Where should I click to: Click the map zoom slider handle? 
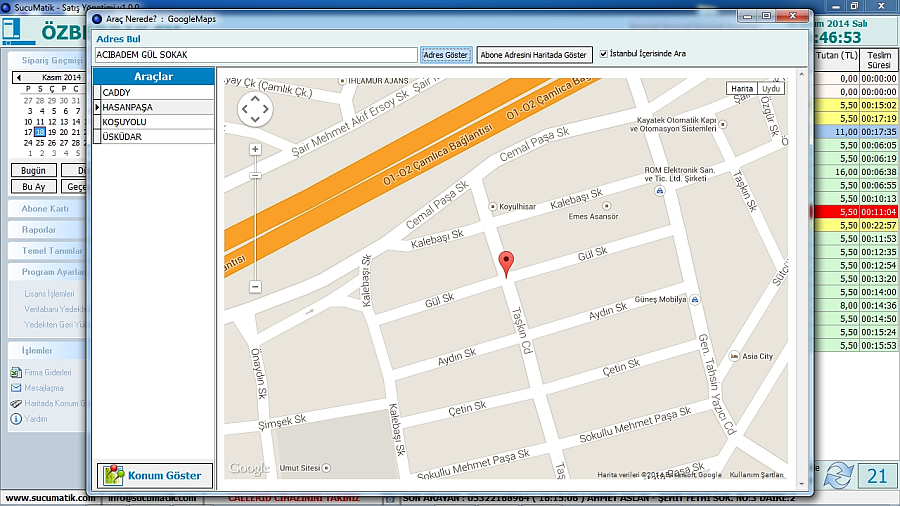pyautogui.click(x=255, y=176)
